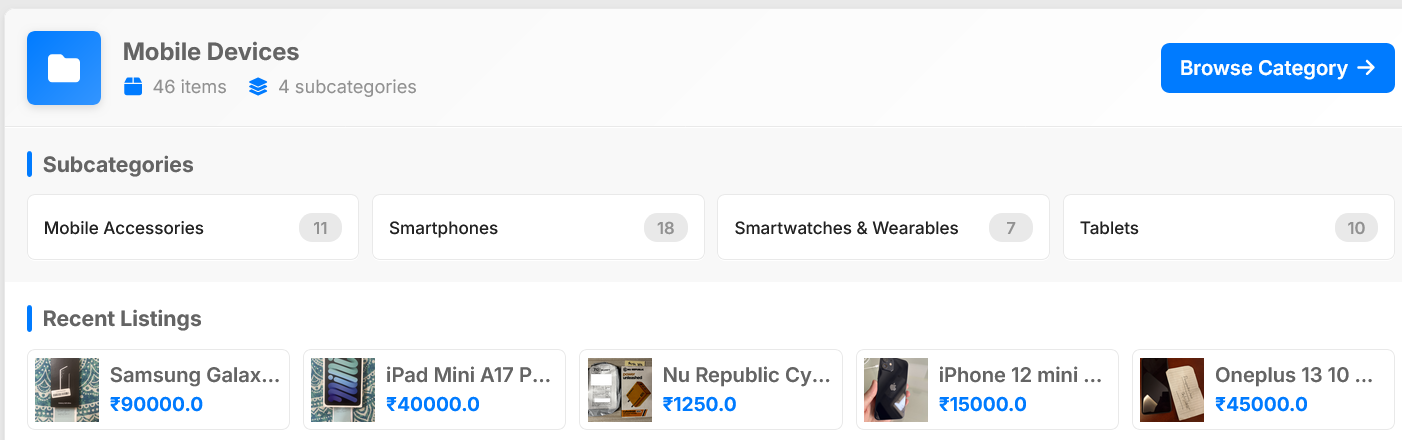The image size is (1402, 440).
Task: Click the Browse Category button
Action: pyautogui.click(x=1277, y=68)
